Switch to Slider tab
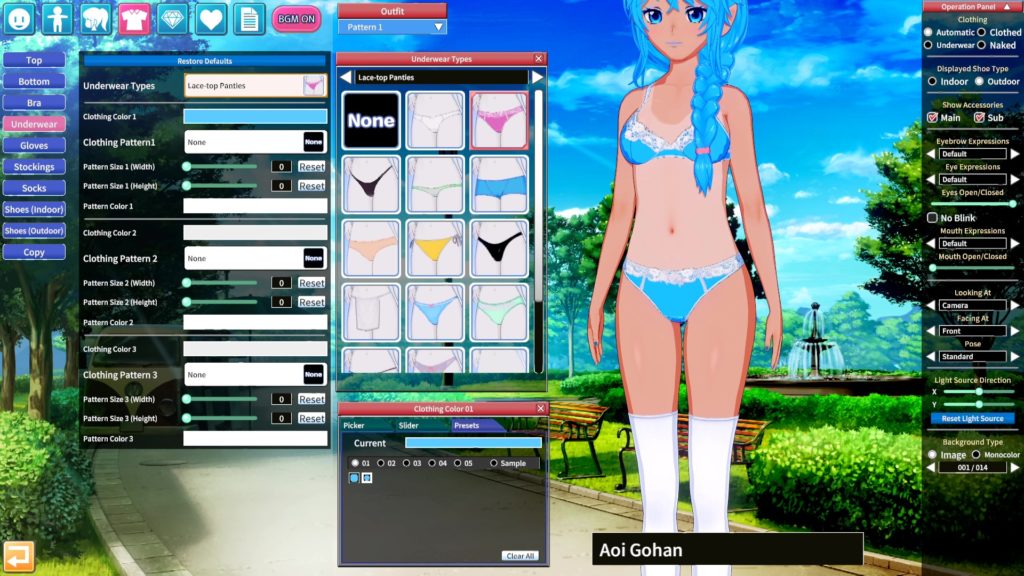1024x576 pixels. (409, 425)
